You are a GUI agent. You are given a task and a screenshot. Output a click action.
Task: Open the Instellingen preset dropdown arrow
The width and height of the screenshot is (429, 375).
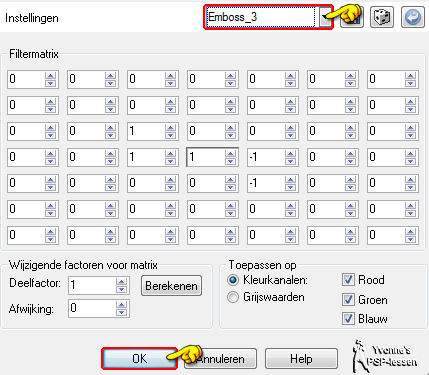pyautogui.click(x=325, y=17)
